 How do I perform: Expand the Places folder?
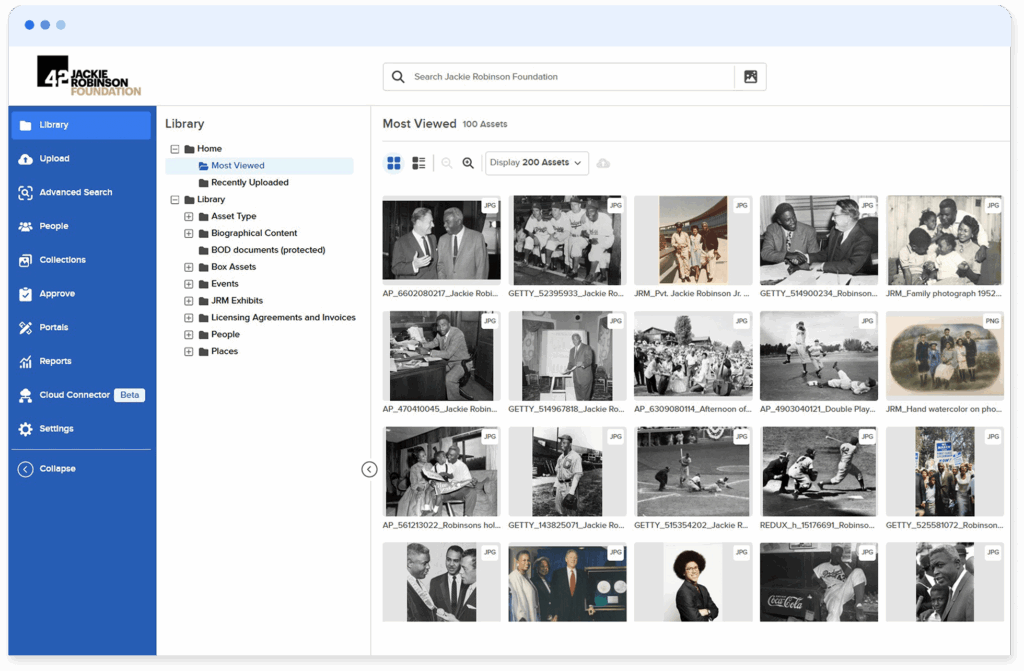coord(188,352)
